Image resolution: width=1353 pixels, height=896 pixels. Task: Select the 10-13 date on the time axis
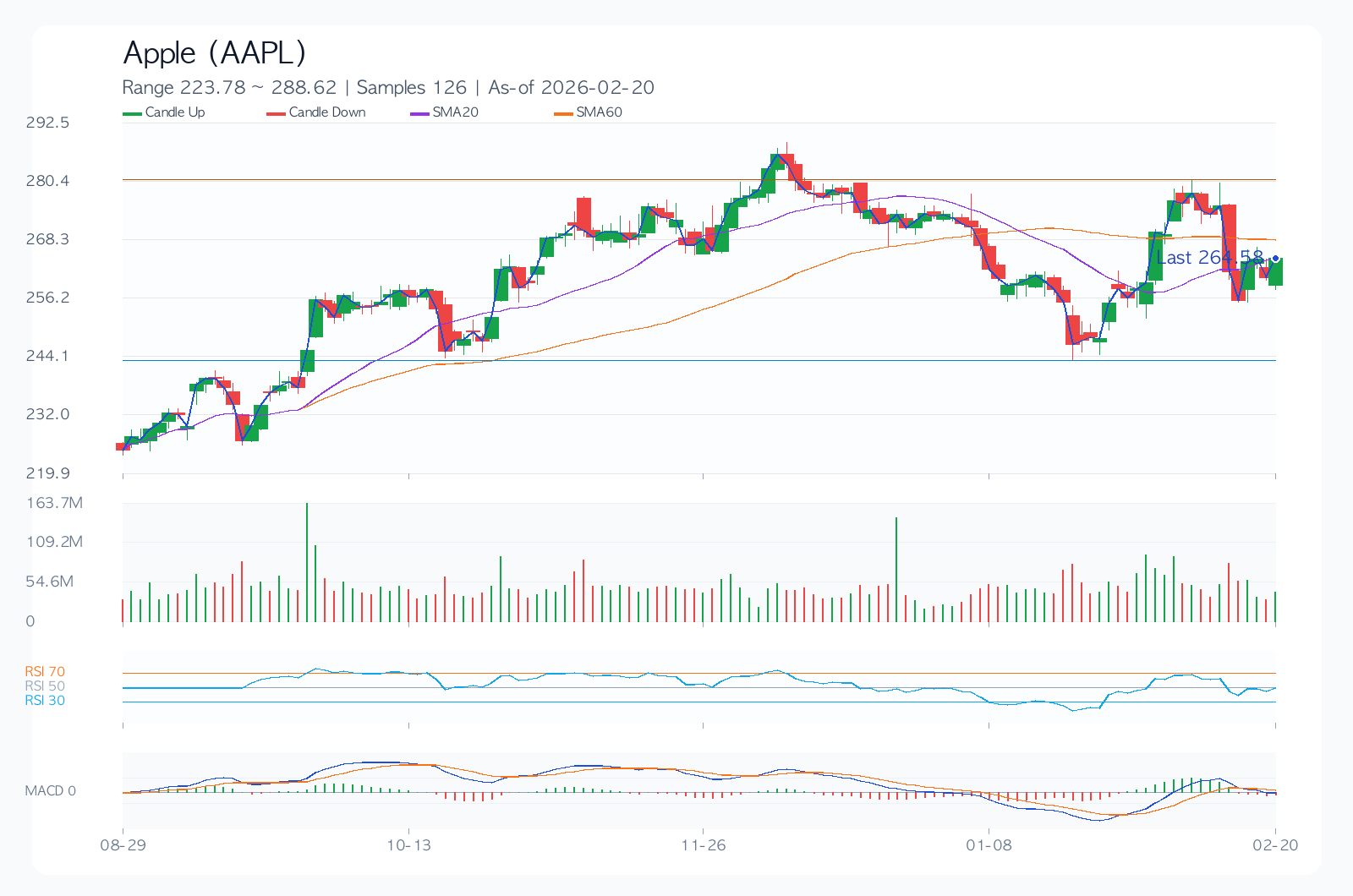(408, 845)
